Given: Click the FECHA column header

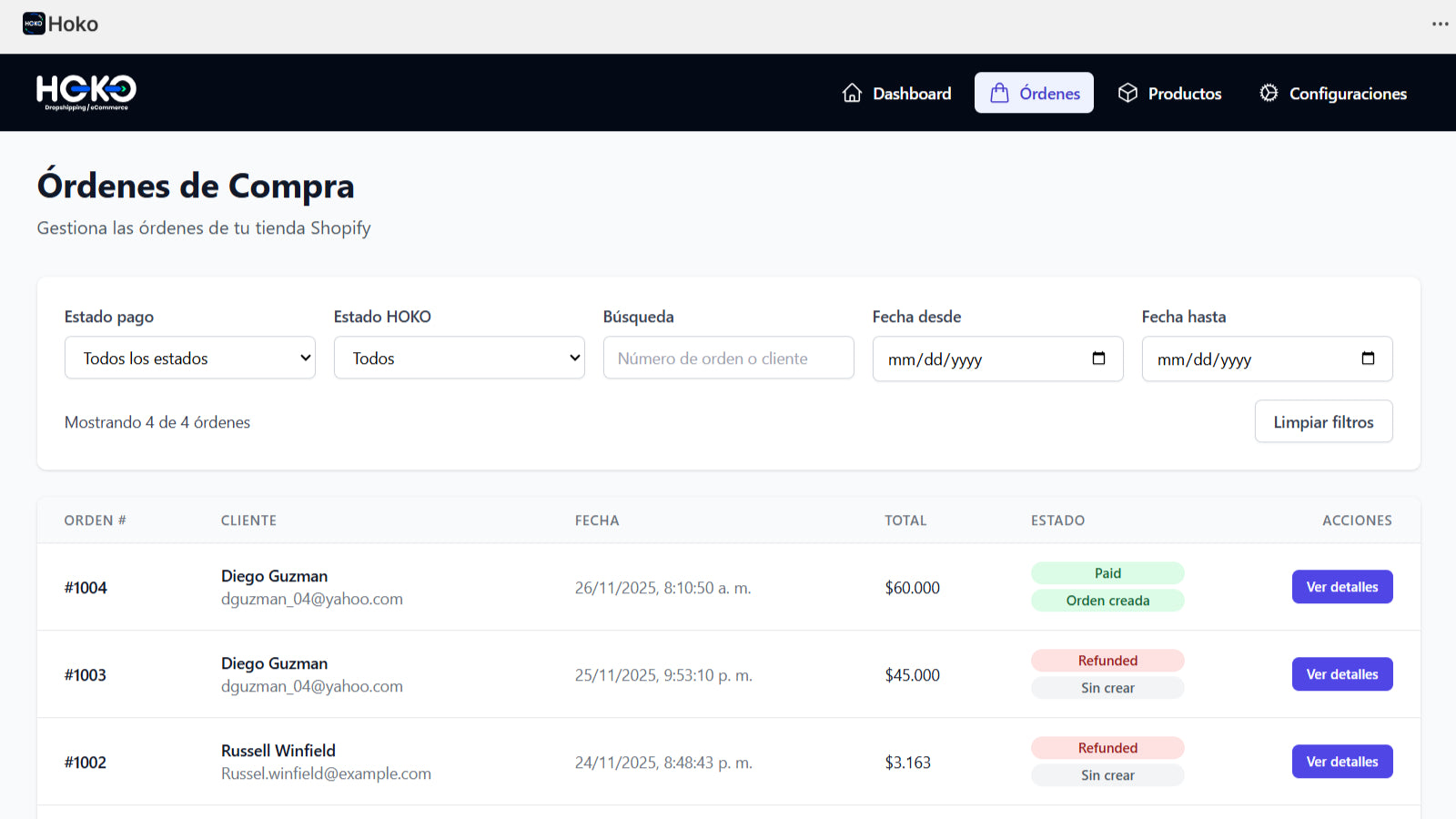Looking at the screenshot, I should coord(597,521).
